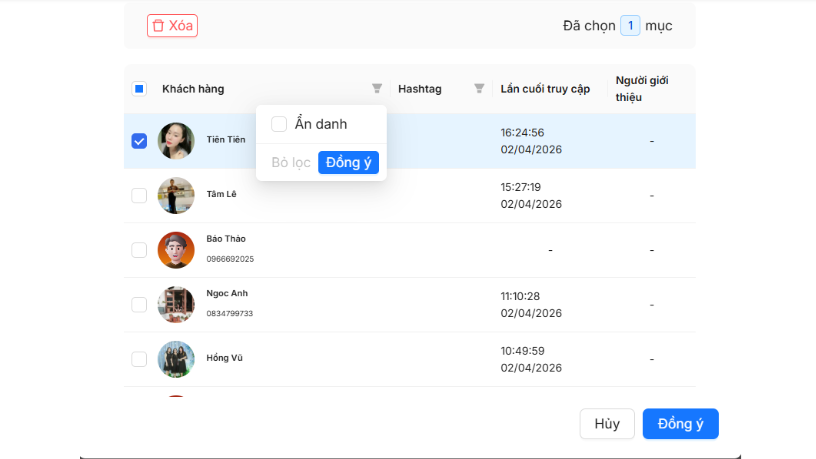Check the Bảo Thảo row checkbox
816x459 pixels.
[x=139, y=250]
